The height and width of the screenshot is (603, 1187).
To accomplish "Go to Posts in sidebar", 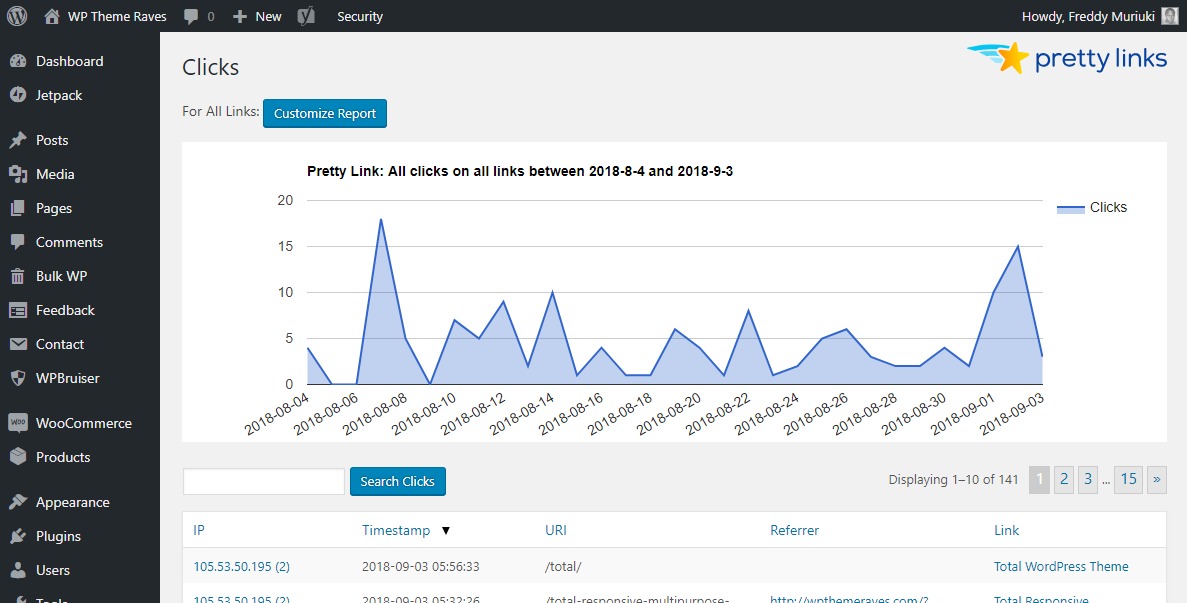I will tap(52, 140).
